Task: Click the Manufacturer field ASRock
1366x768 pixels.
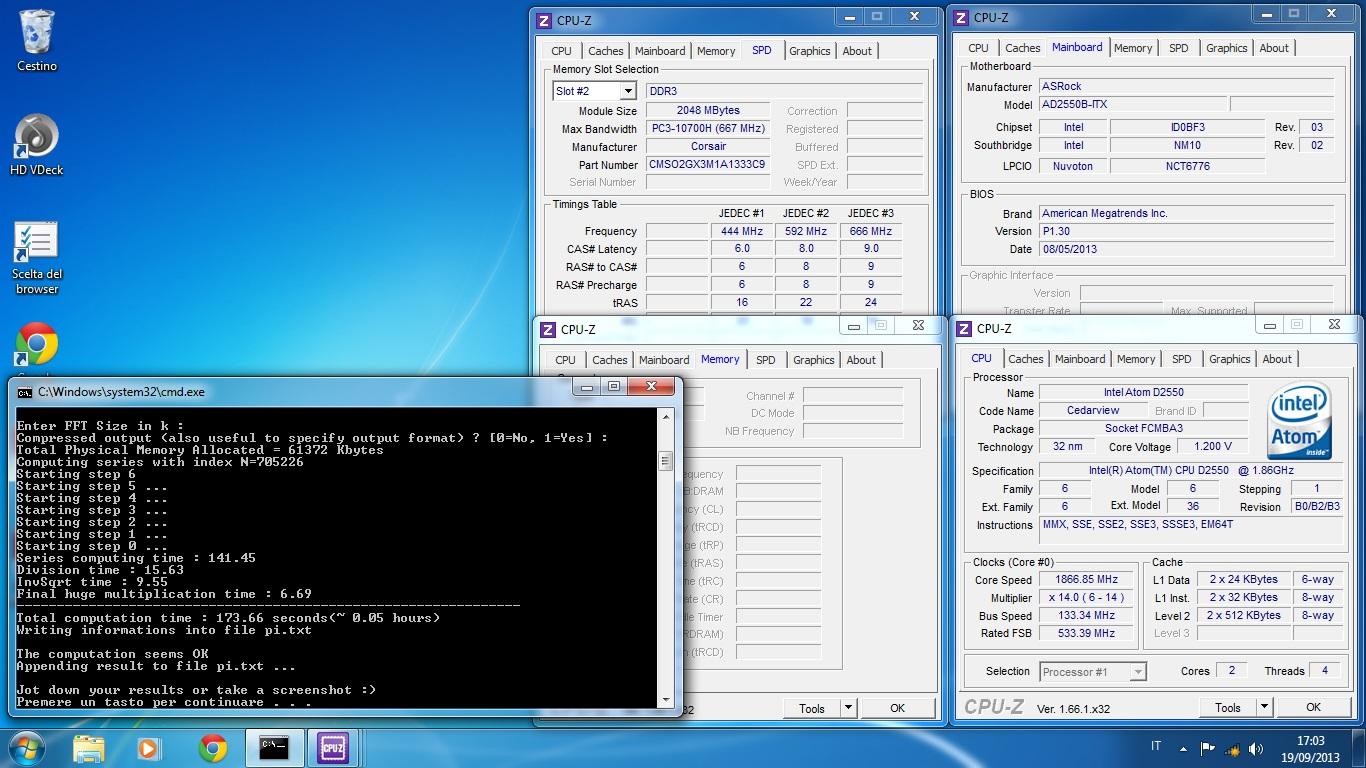Action: tap(1186, 86)
